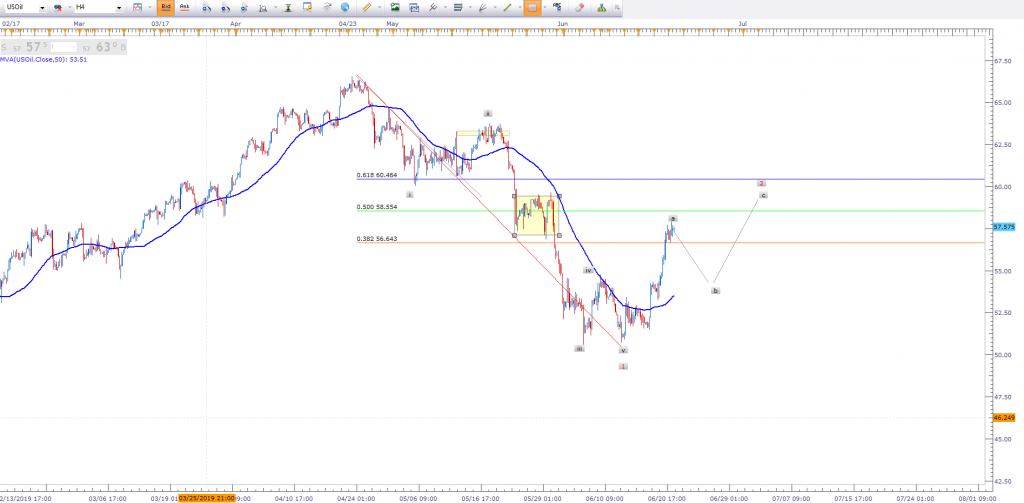
Task: Click the 0.618 60.464 Fibonacci level label
Action: pyautogui.click(x=377, y=175)
